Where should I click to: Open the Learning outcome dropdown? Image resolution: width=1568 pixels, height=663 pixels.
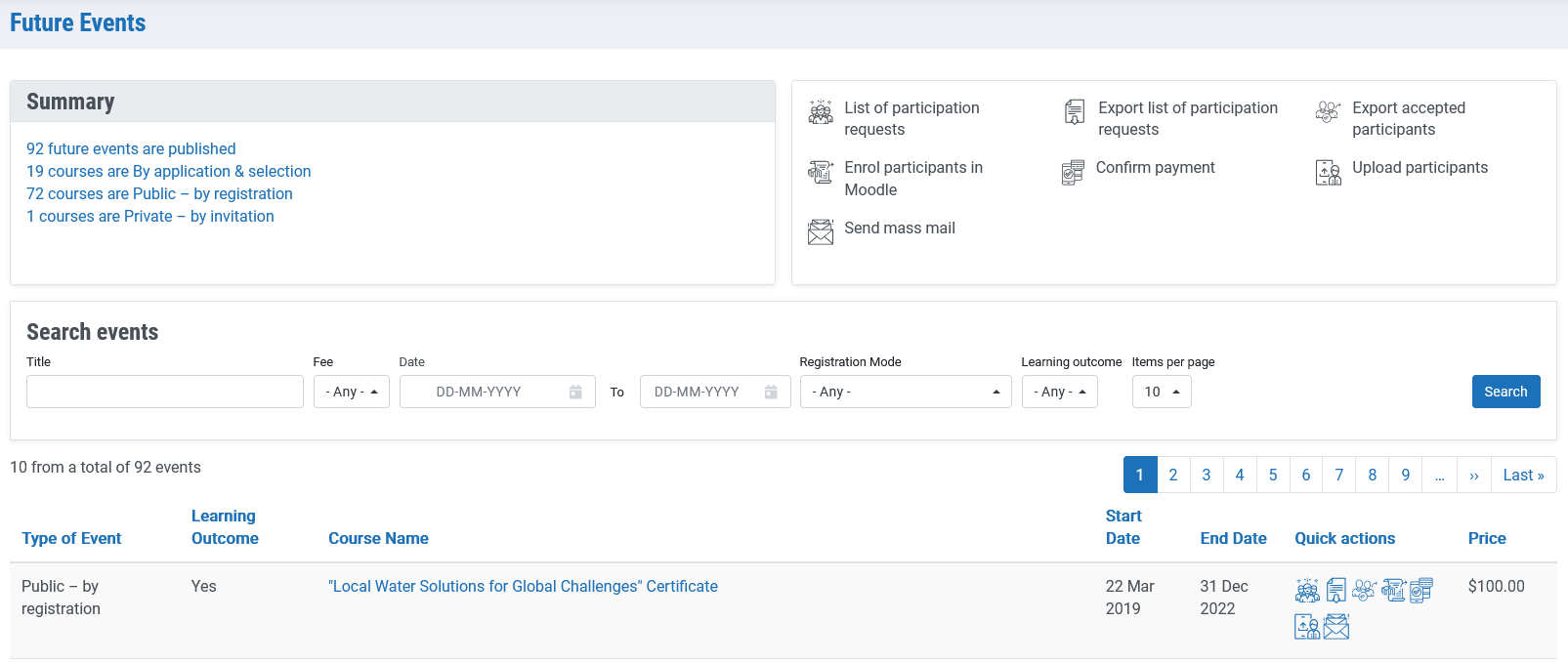tap(1060, 392)
